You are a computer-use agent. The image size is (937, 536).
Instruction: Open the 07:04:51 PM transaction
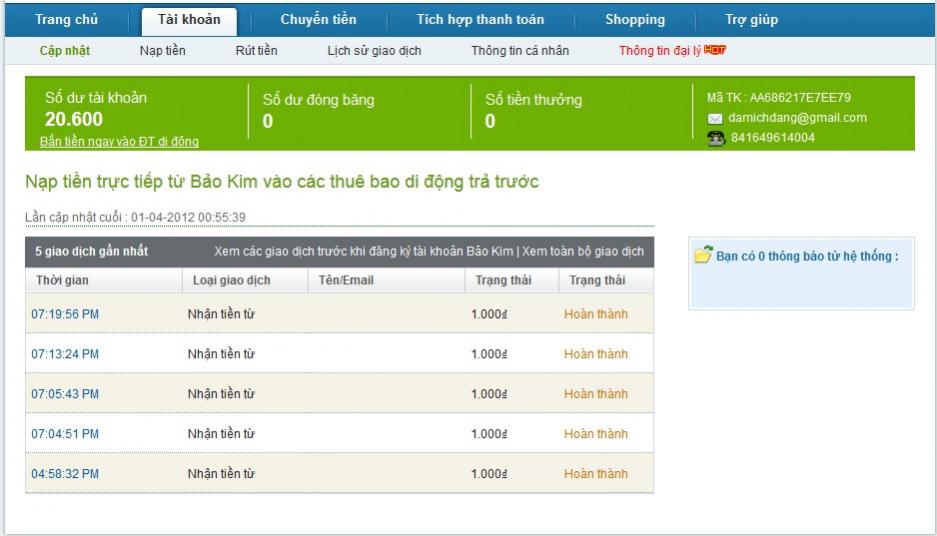pyautogui.click(x=65, y=434)
